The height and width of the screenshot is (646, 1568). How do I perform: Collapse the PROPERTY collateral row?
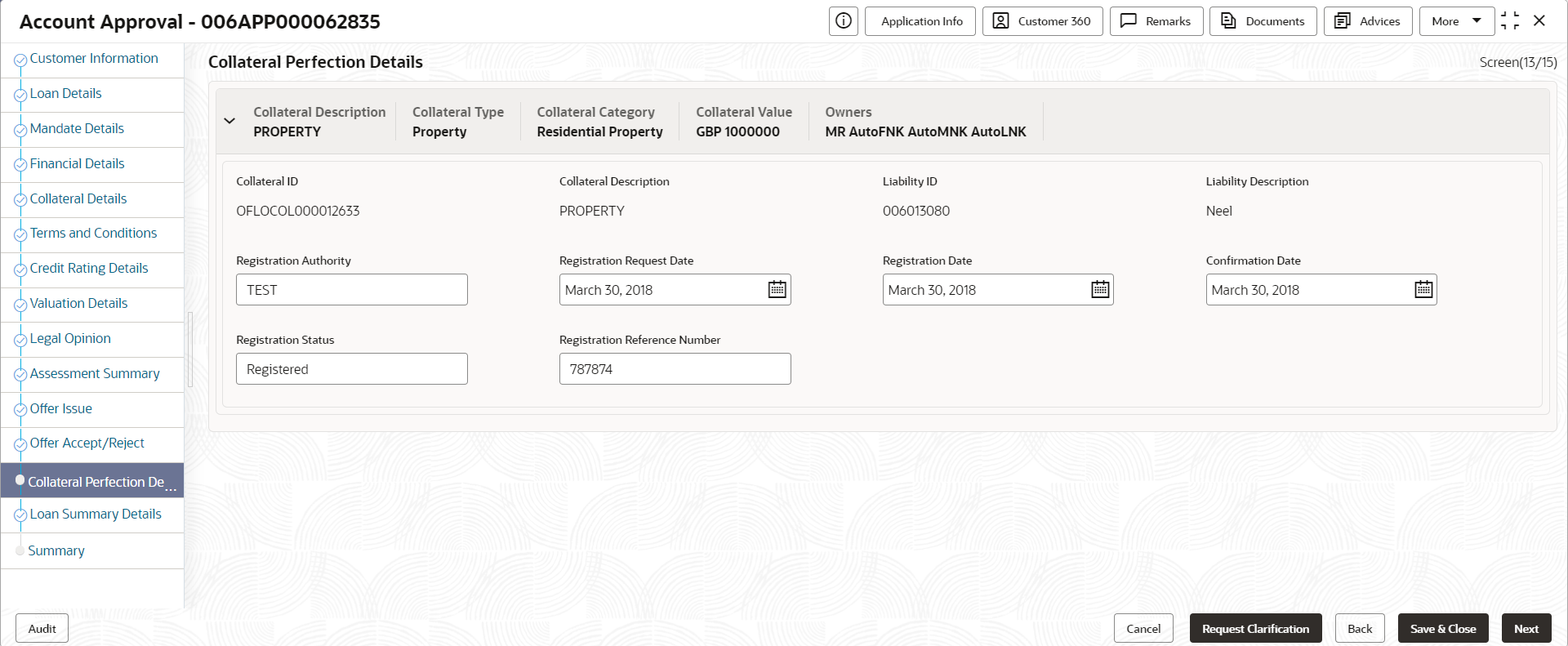[229, 121]
